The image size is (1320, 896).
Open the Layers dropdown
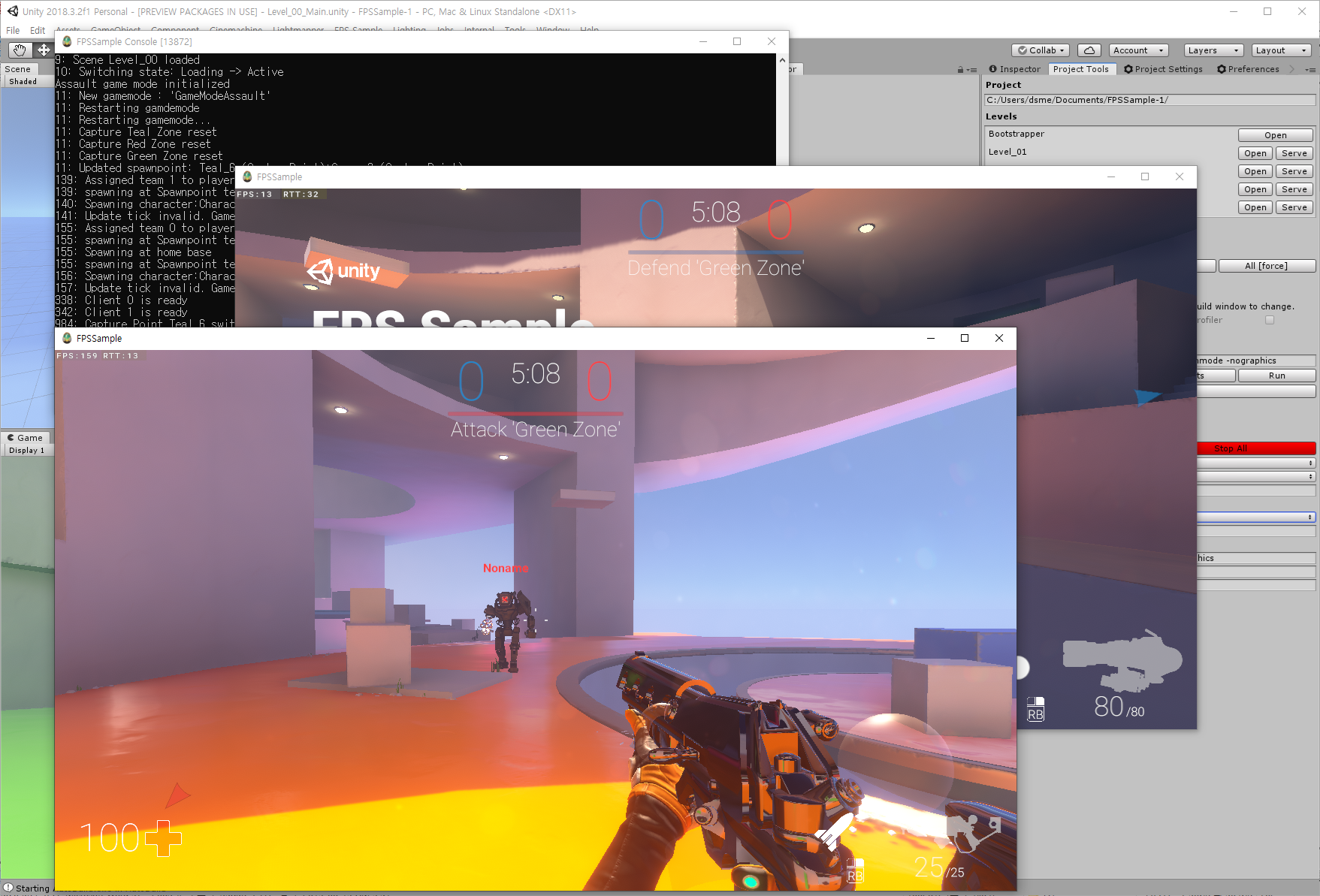pyautogui.click(x=1213, y=50)
